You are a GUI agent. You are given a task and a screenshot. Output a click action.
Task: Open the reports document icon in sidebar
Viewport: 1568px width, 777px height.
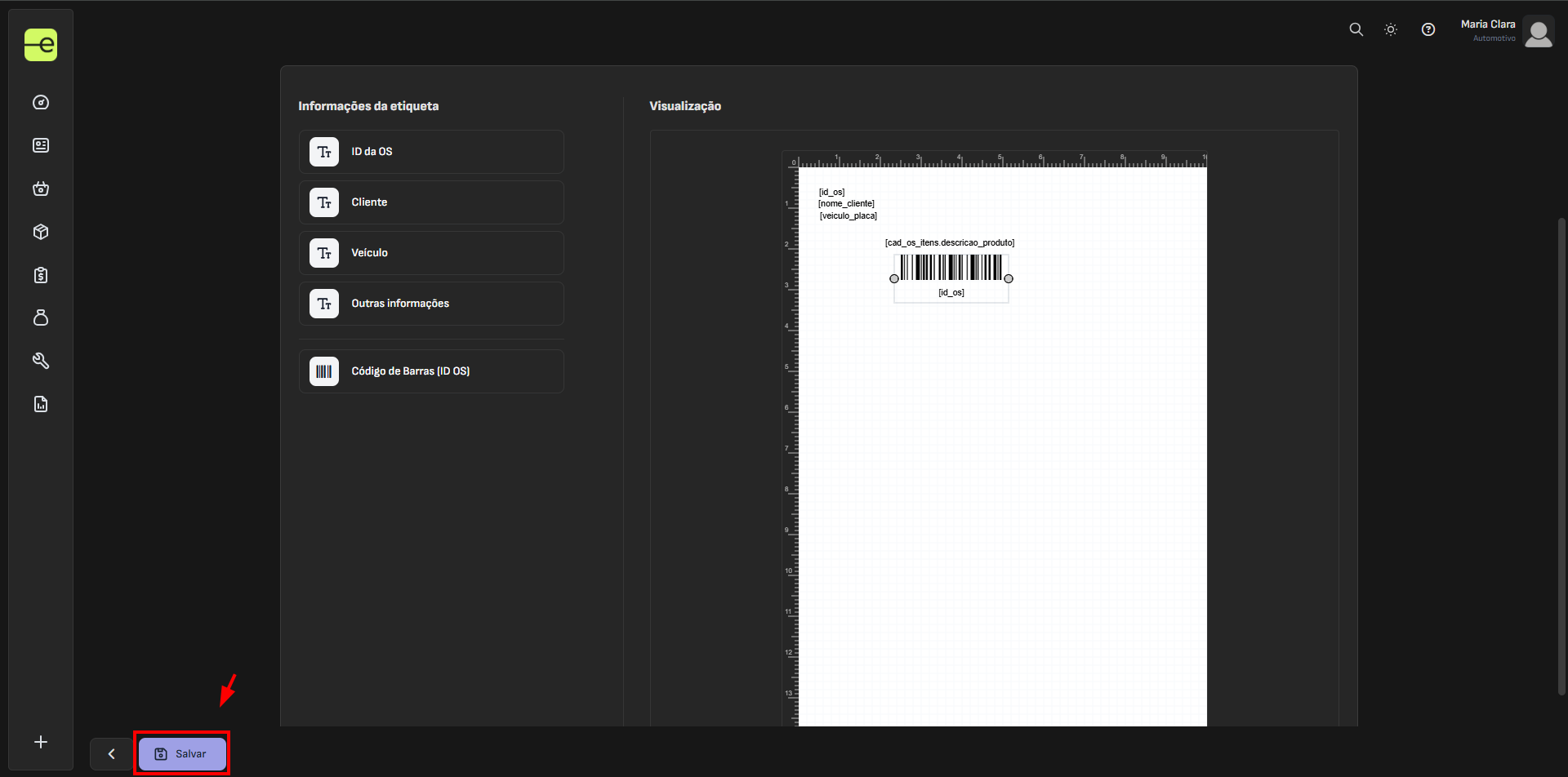pyautogui.click(x=41, y=404)
